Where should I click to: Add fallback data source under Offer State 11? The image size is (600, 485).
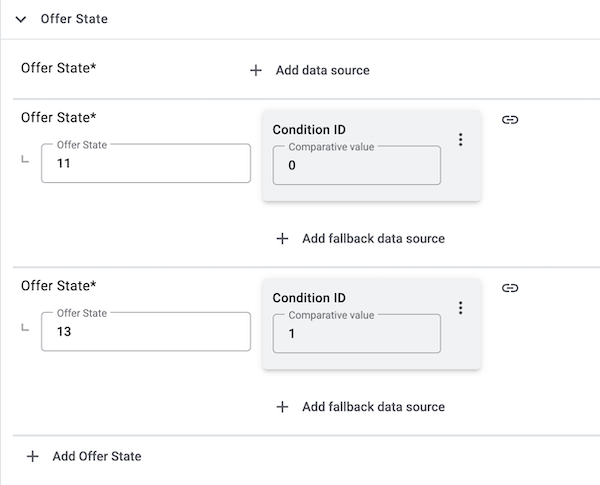pyautogui.click(x=372, y=239)
